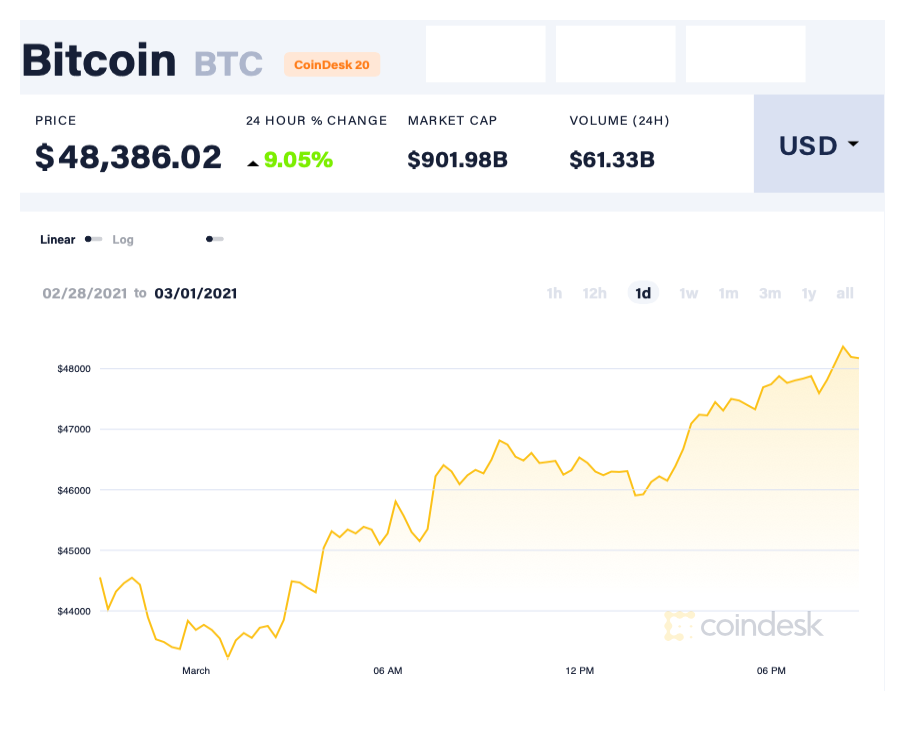Click the CoinDesk 20 badge

point(332,64)
